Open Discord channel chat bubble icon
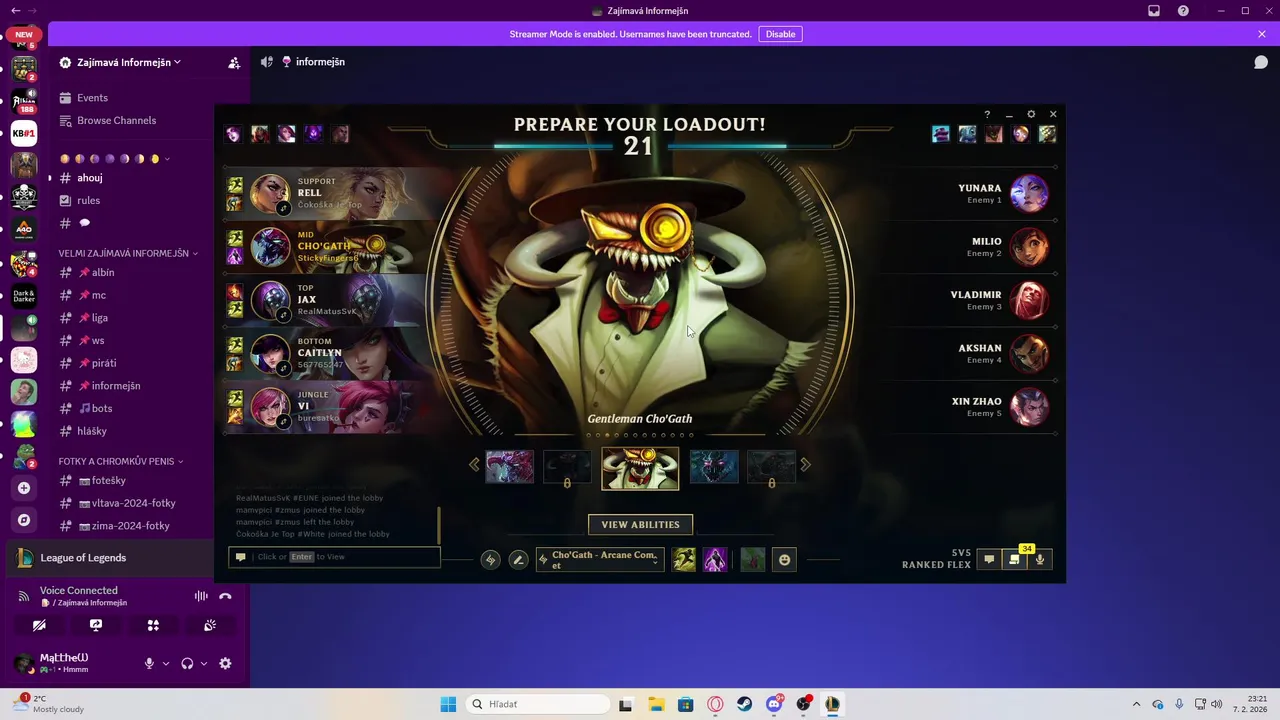 pos(1261,62)
